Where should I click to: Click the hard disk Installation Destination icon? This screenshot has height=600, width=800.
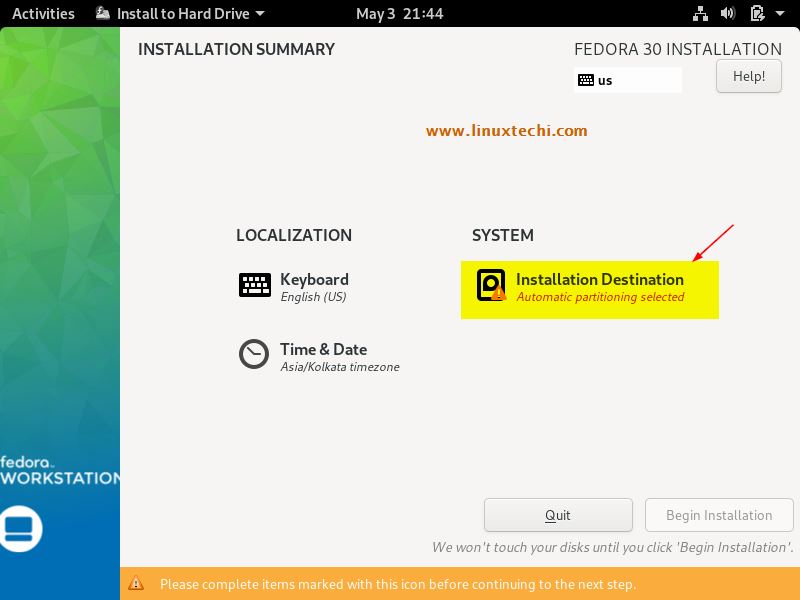pyautogui.click(x=491, y=285)
